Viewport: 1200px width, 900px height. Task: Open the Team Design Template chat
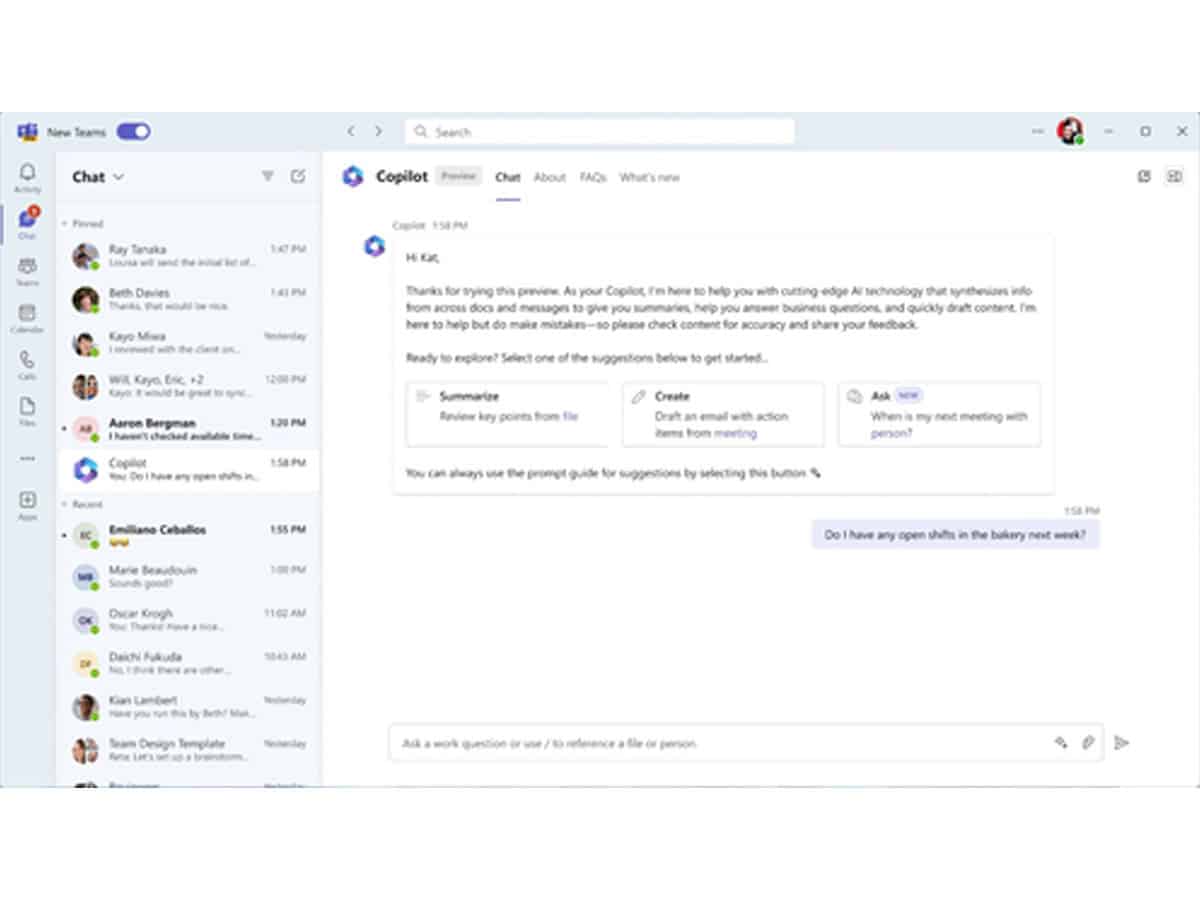coord(189,750)
